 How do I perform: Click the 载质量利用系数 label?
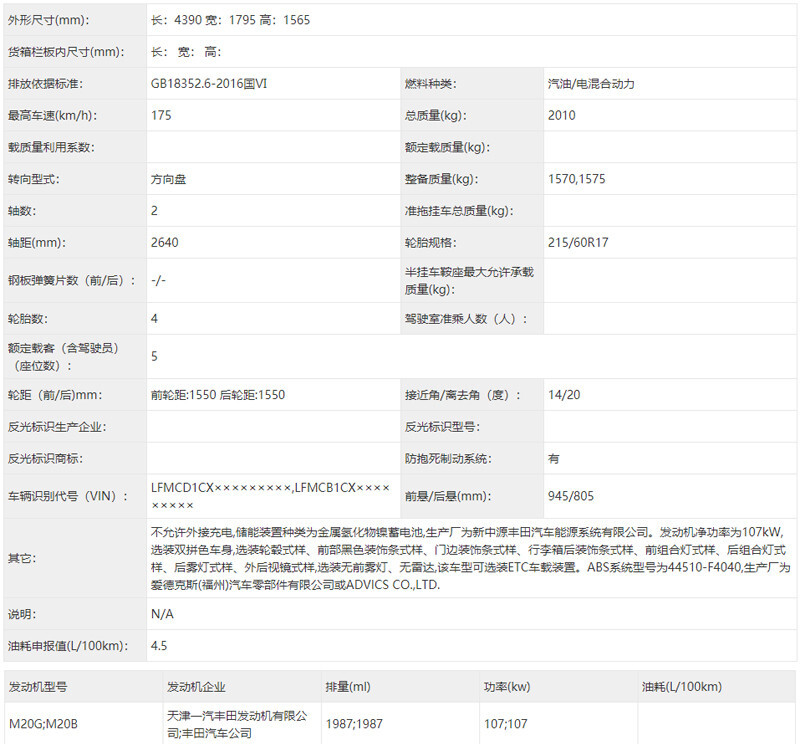coord(51,147)
